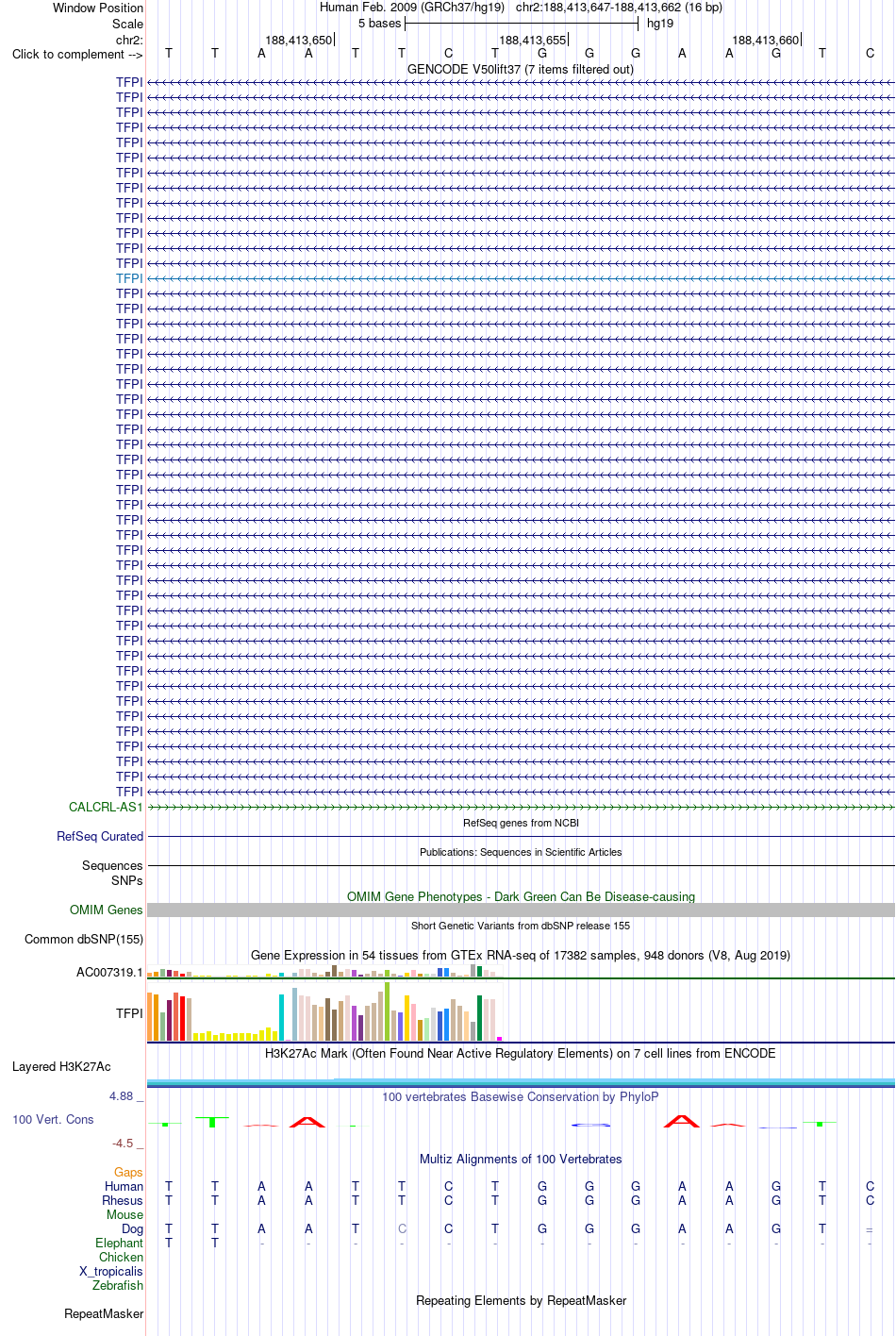Click the Dog alignment row label
The width and height of the screenshot is (896, 1336).
132,1228
